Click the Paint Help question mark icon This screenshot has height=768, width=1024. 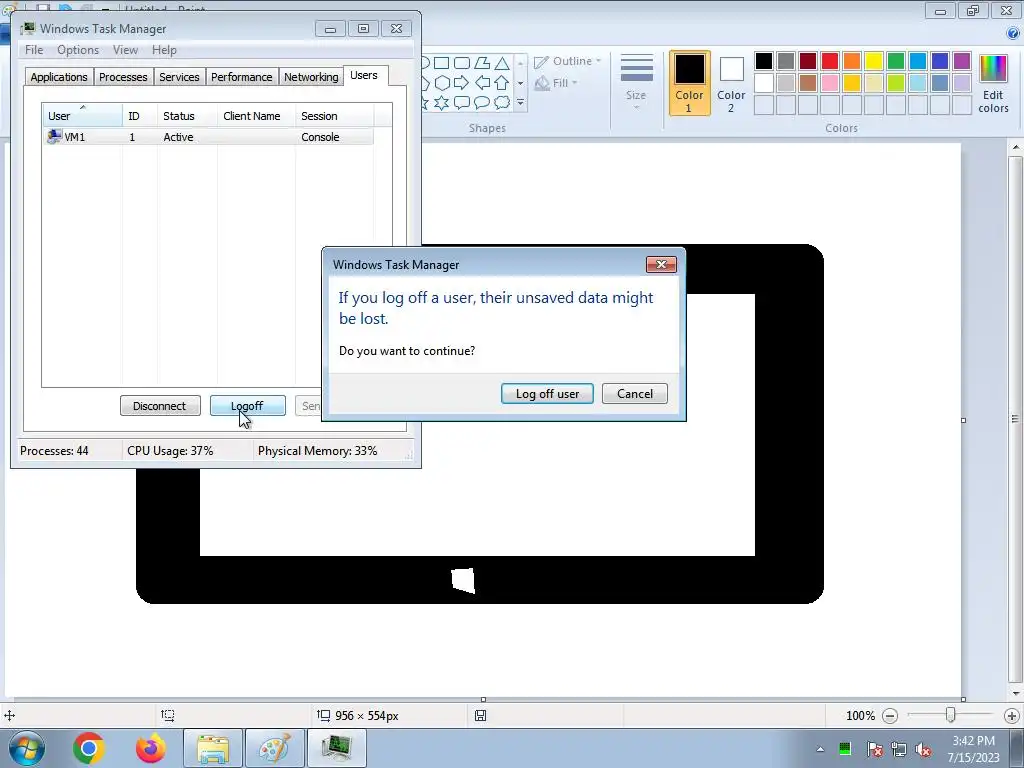tap(1013, 33)
